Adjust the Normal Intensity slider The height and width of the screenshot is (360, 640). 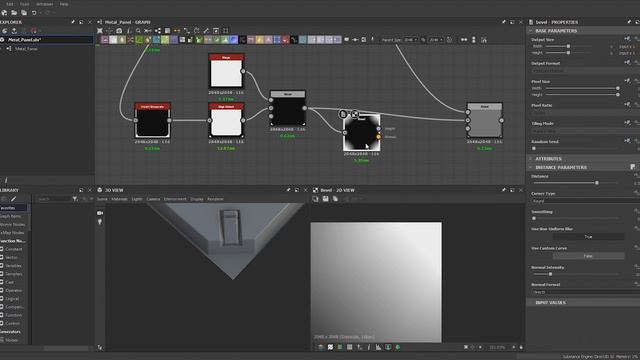coord(550,274)
